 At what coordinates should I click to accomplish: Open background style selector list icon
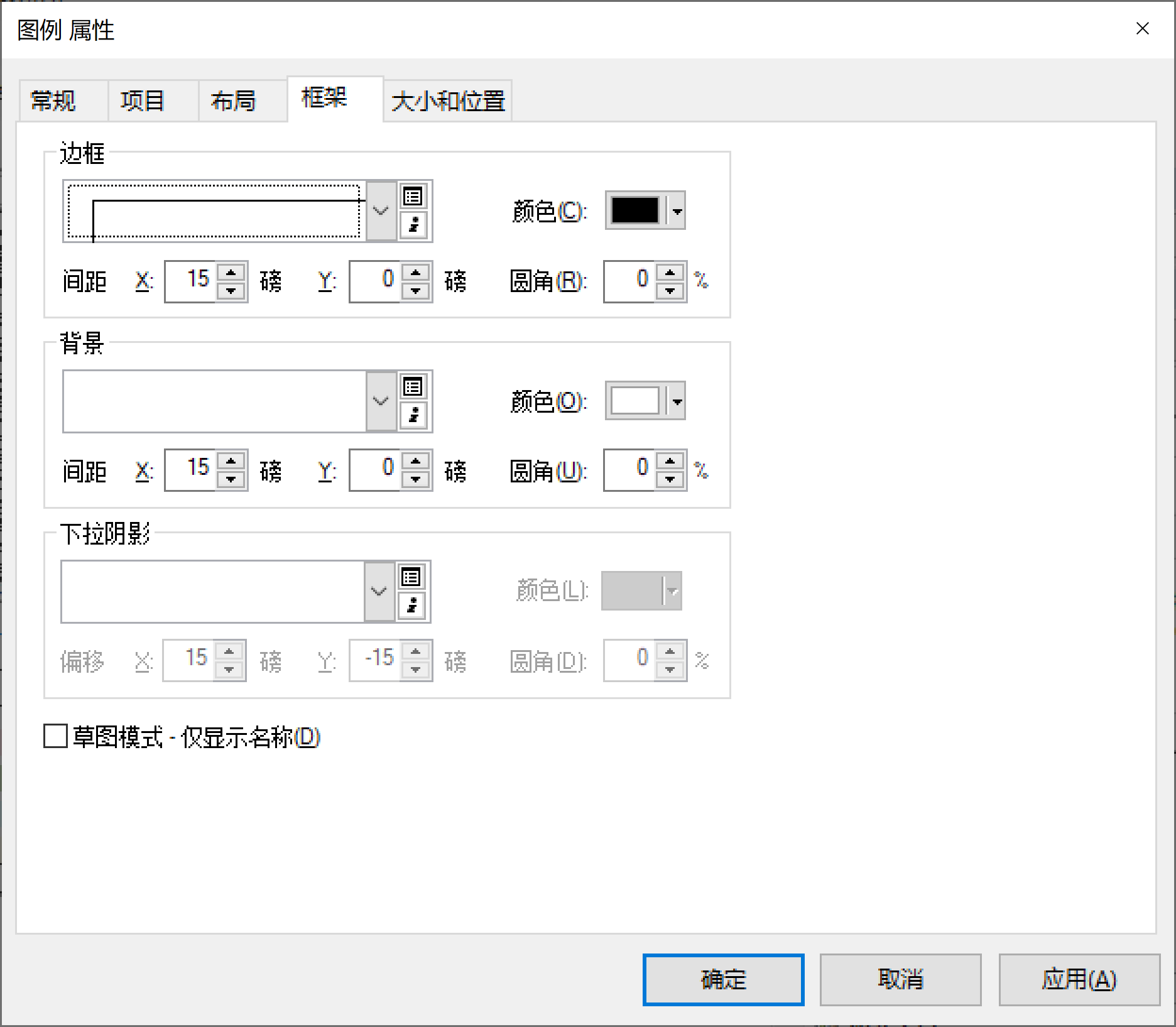[x=413, y=387]
